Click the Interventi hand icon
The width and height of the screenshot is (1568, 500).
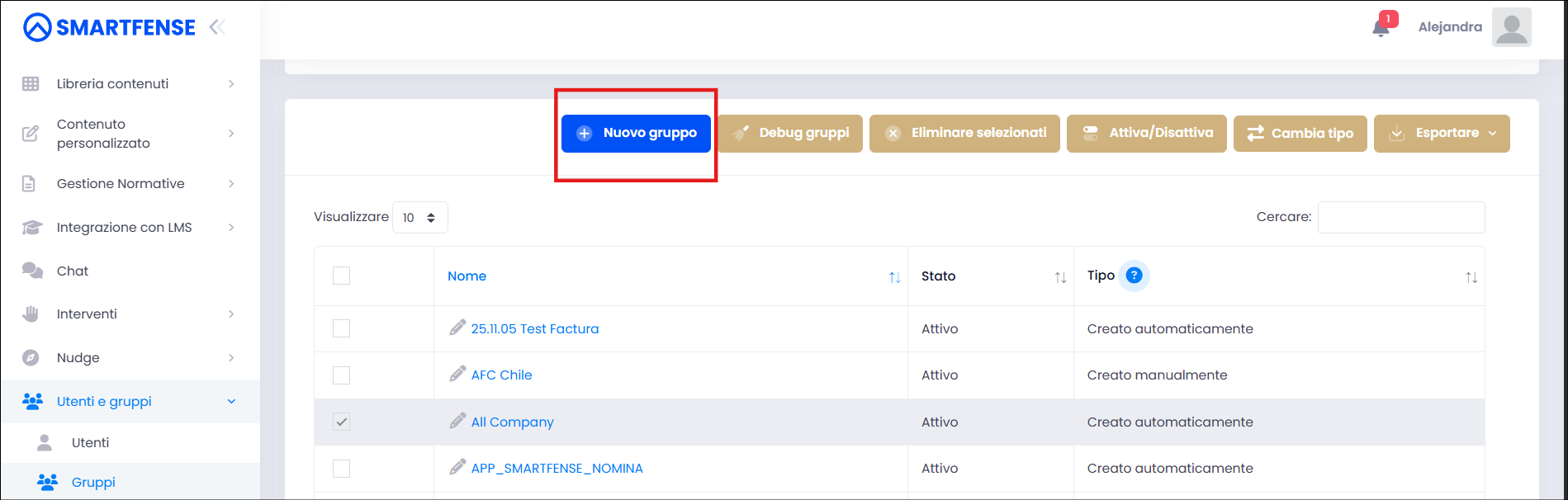31,314
